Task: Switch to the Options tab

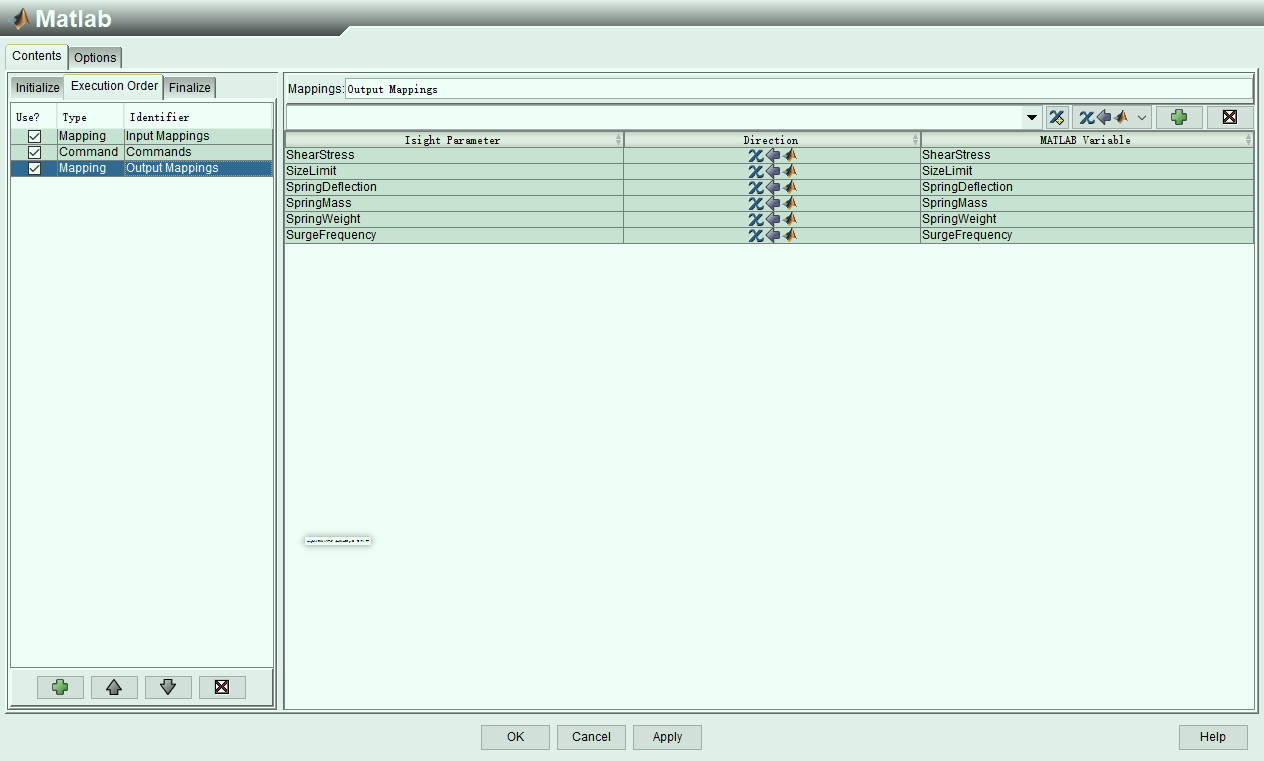Action: (x=95, y=57)
